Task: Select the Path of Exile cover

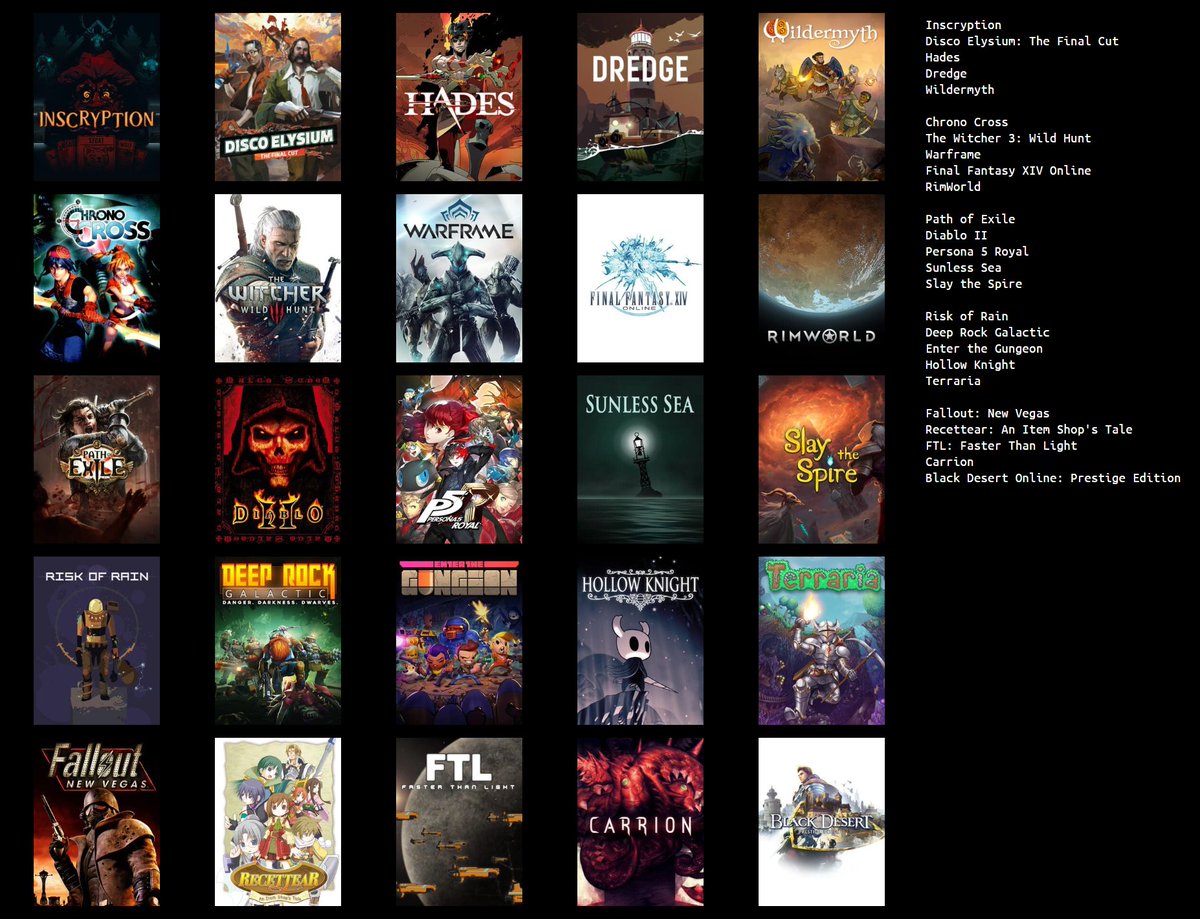Action: pyautogui.click(x=96, y=459)
